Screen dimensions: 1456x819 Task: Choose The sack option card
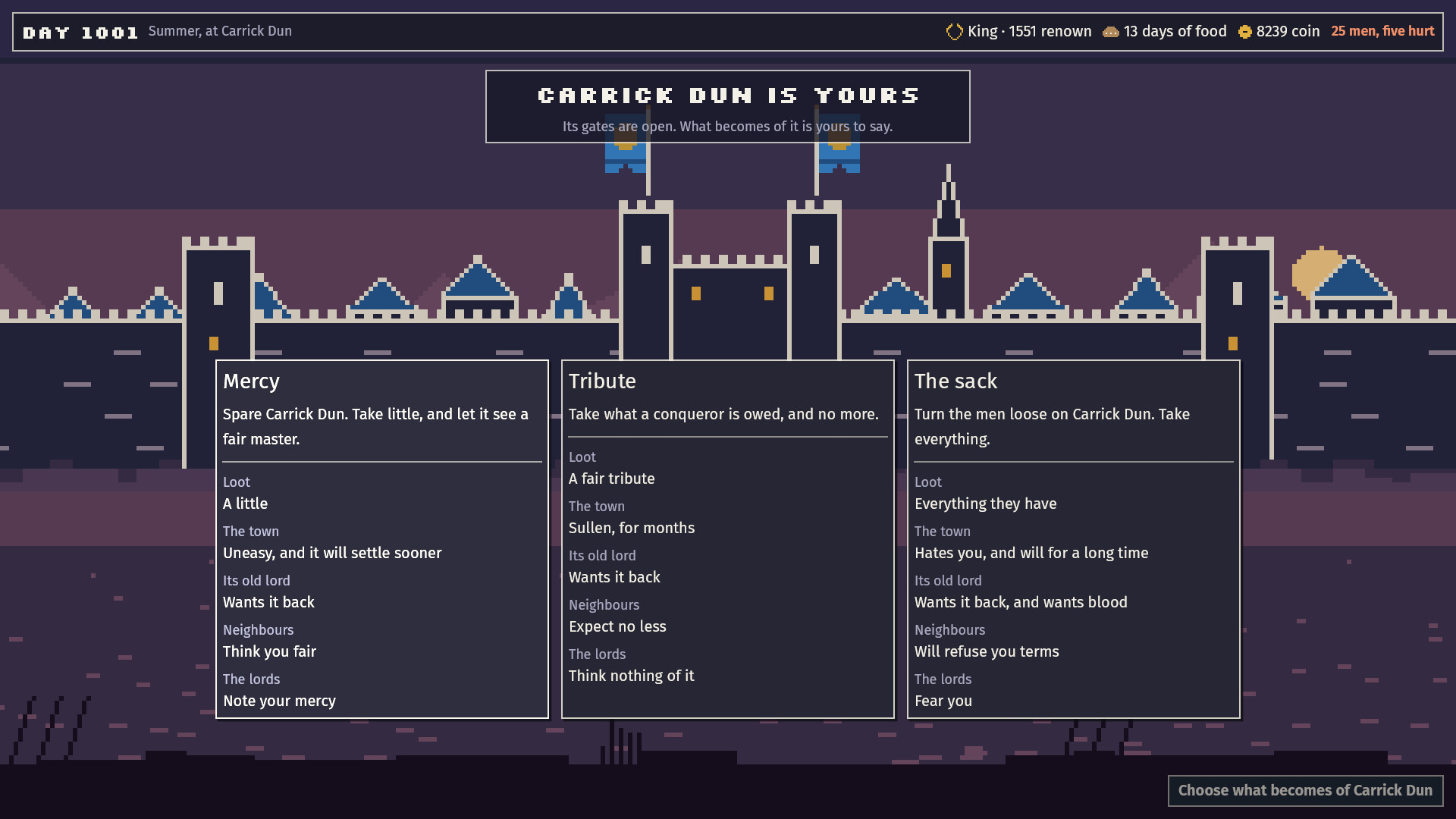point(1074,539)
